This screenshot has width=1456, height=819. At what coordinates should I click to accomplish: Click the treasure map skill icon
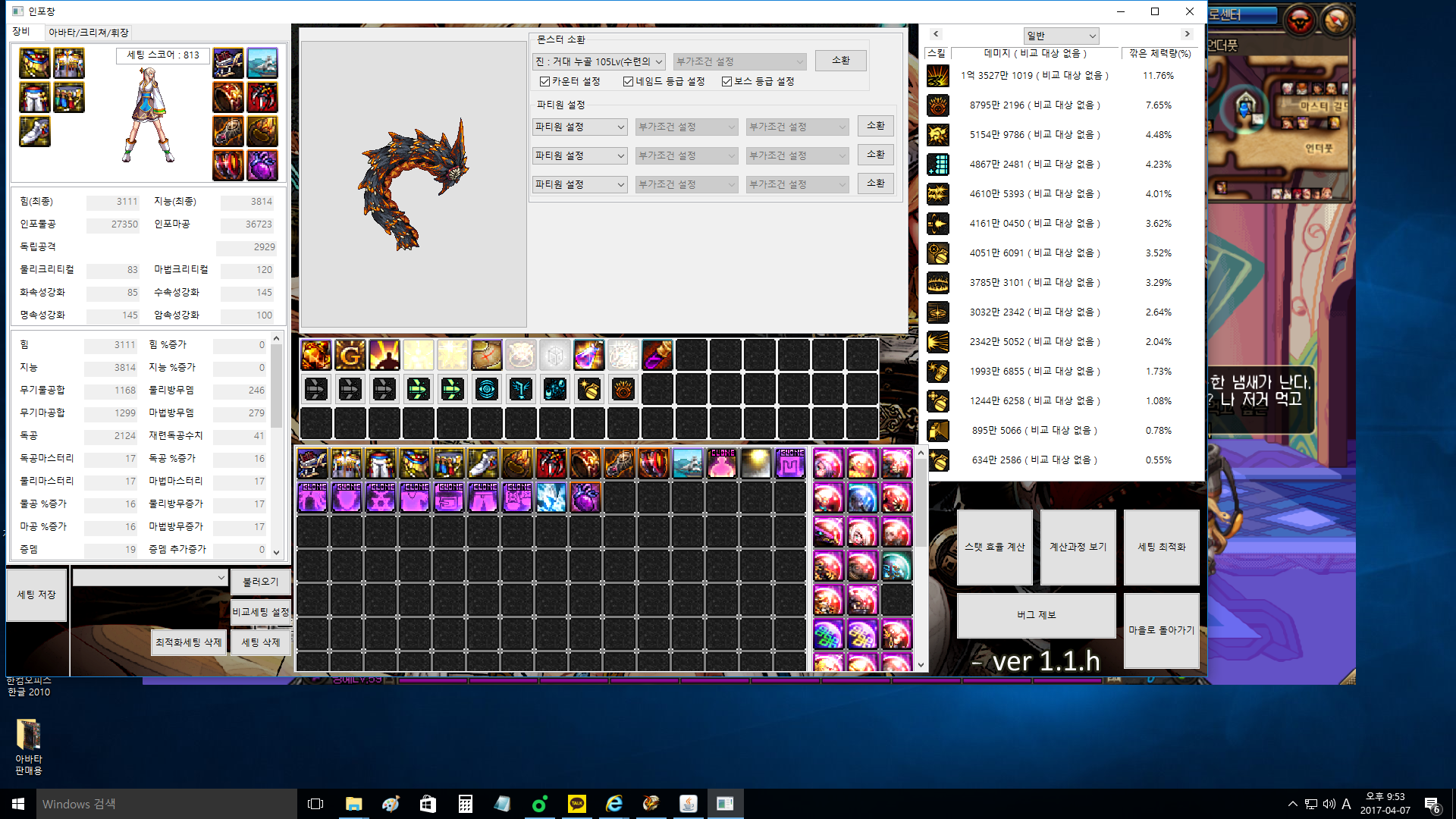pyautogui.click(x=486, y=355)
